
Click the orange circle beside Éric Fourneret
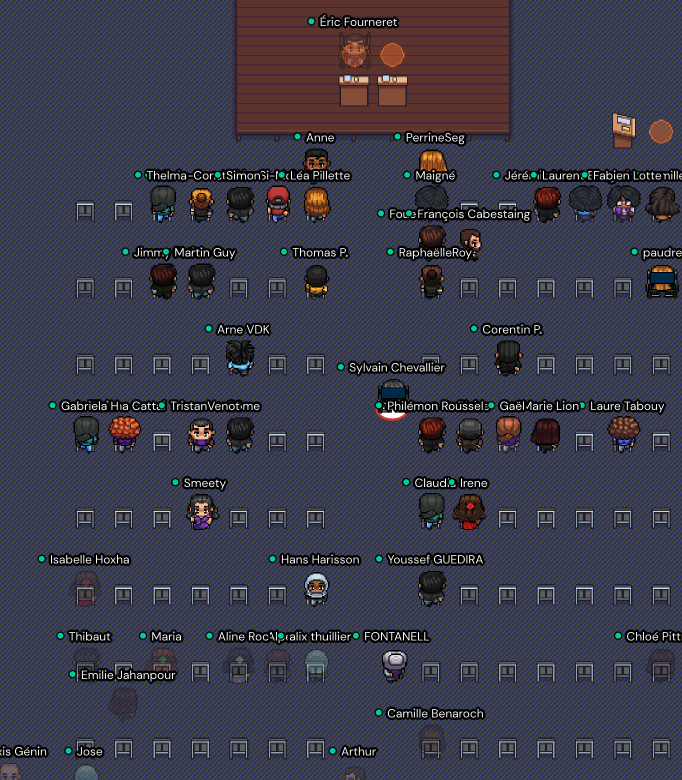[x=392, y=55]
